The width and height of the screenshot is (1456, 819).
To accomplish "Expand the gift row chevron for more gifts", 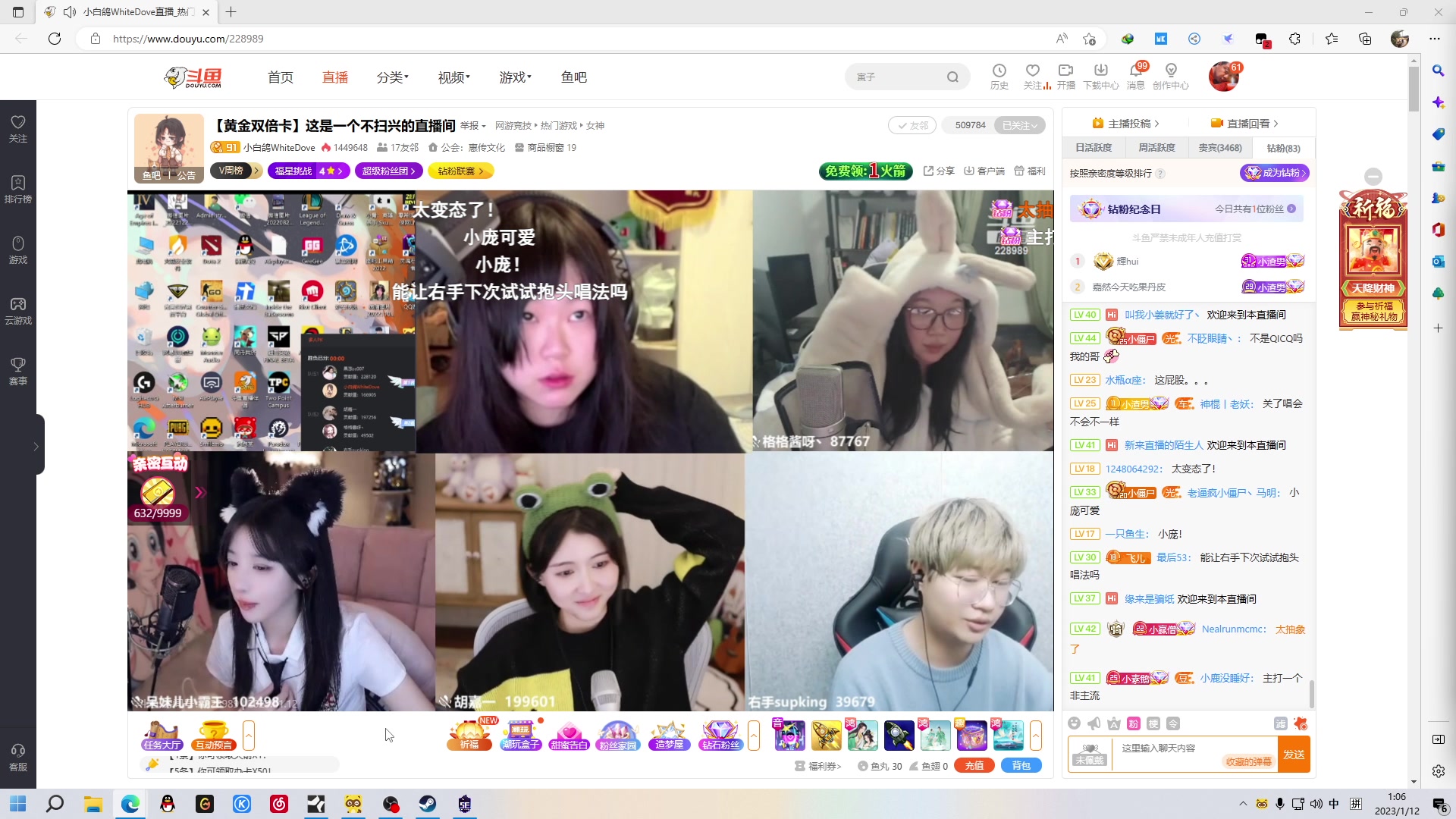I will pyautogui.click(x=1037, y=734).
